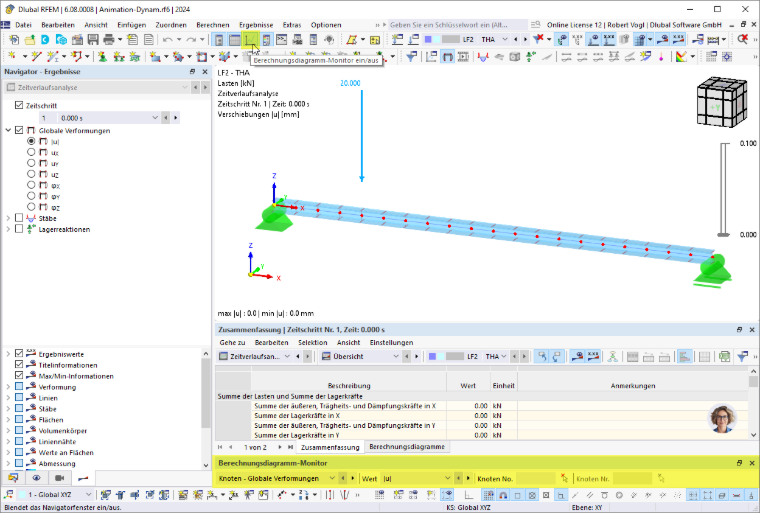Open the Datei menu
The width and height of the screenshot is (760, 513).
click(x=23, y=25)
